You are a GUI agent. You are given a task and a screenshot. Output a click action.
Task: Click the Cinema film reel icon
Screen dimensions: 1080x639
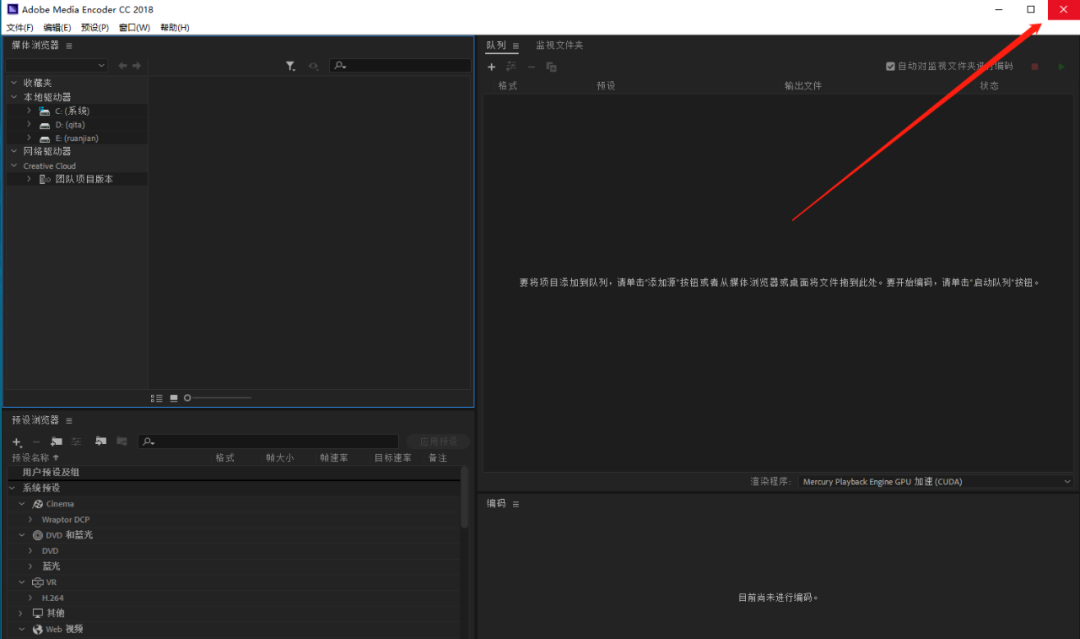[38, 504]
